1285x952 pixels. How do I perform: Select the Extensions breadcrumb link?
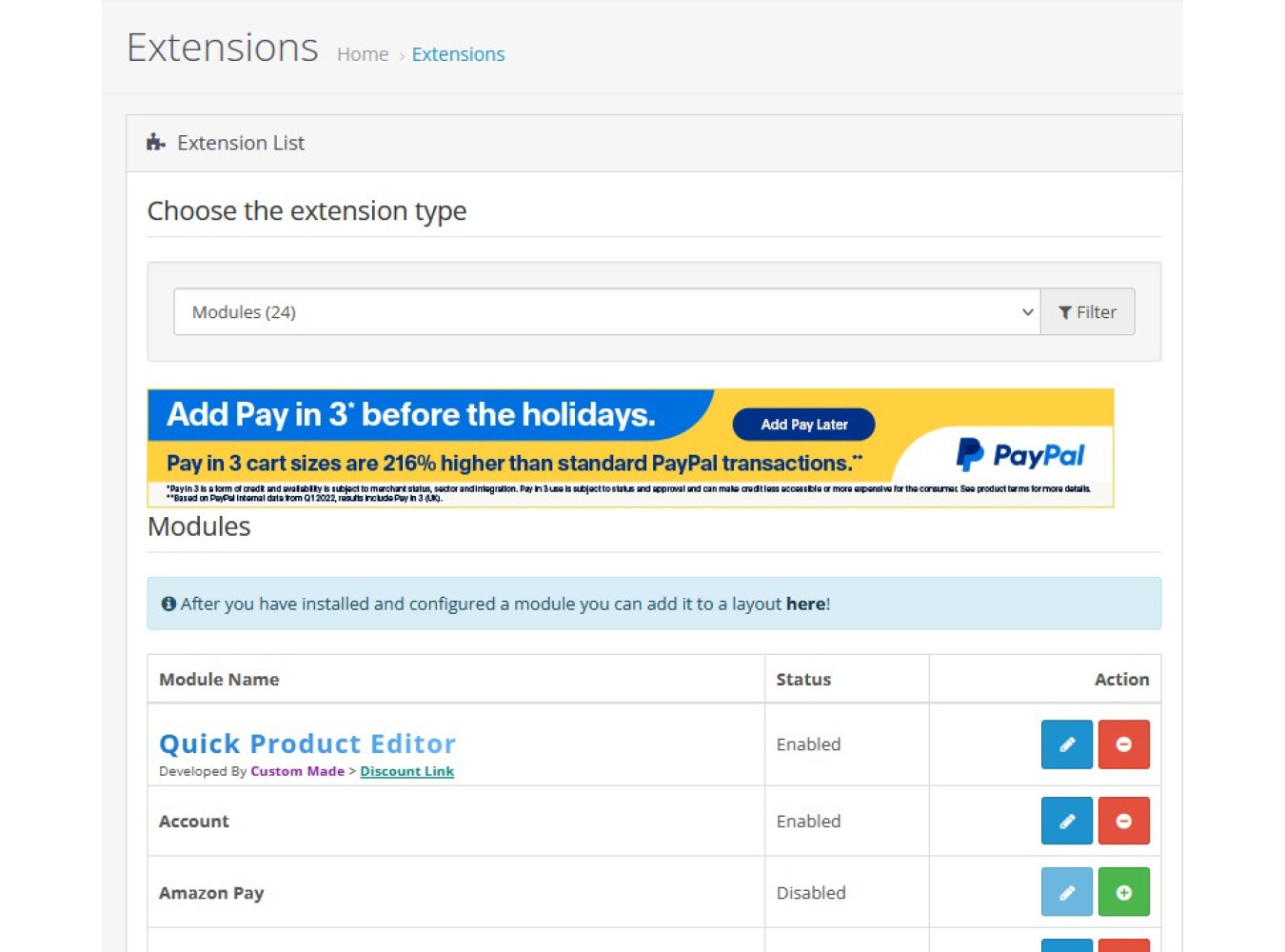[x=458, y=54]
